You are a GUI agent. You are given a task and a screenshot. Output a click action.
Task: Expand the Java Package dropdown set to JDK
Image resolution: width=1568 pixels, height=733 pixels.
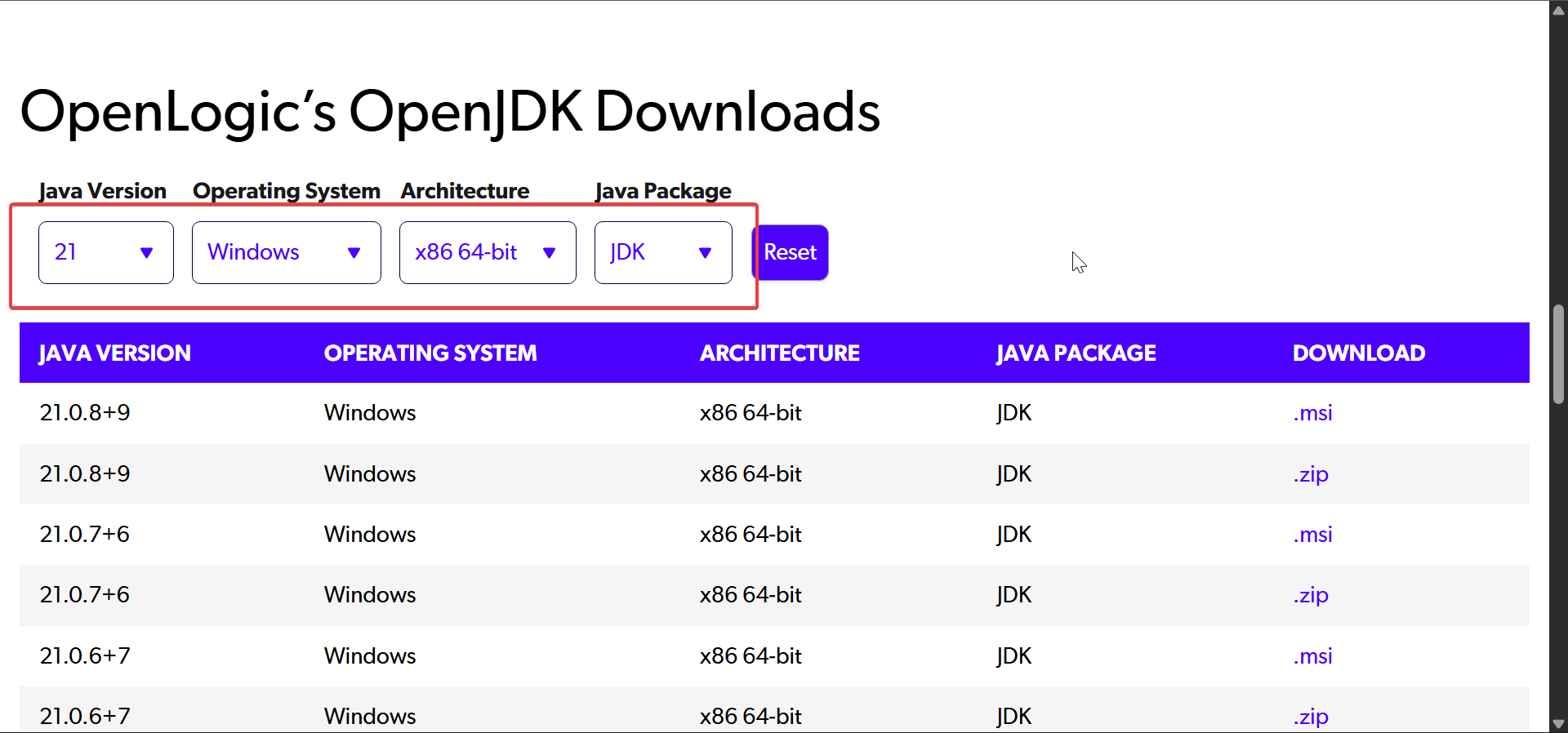(662, 252)
